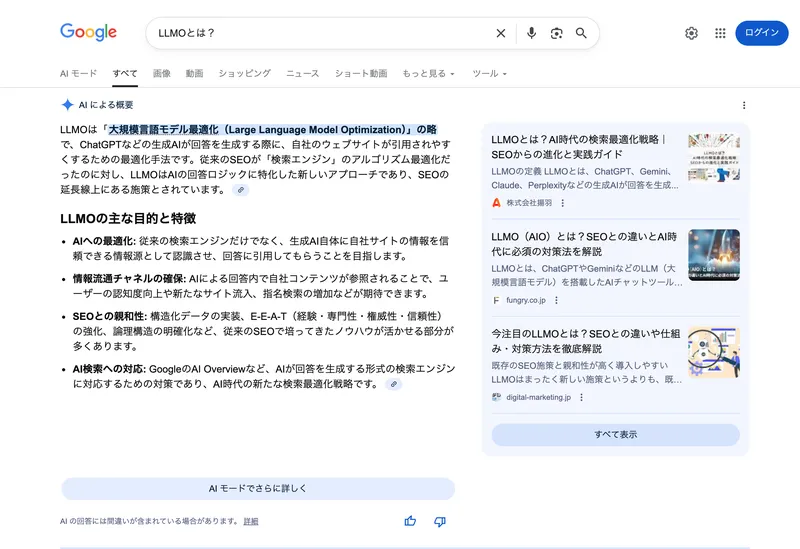
Task: Open settings via the gear icon
Action: tap(691, 33)
